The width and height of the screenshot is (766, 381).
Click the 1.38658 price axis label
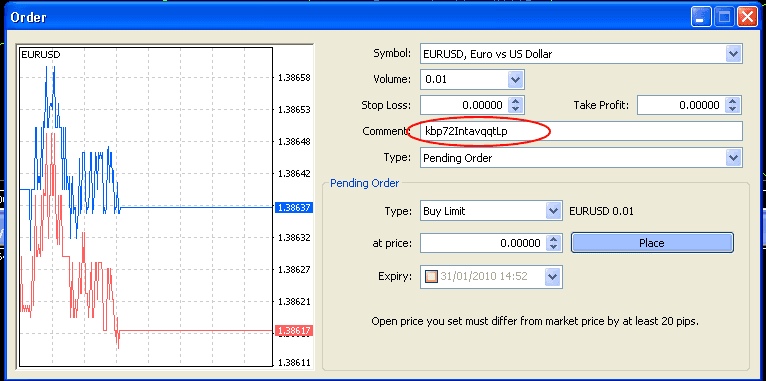click(294, 78)
